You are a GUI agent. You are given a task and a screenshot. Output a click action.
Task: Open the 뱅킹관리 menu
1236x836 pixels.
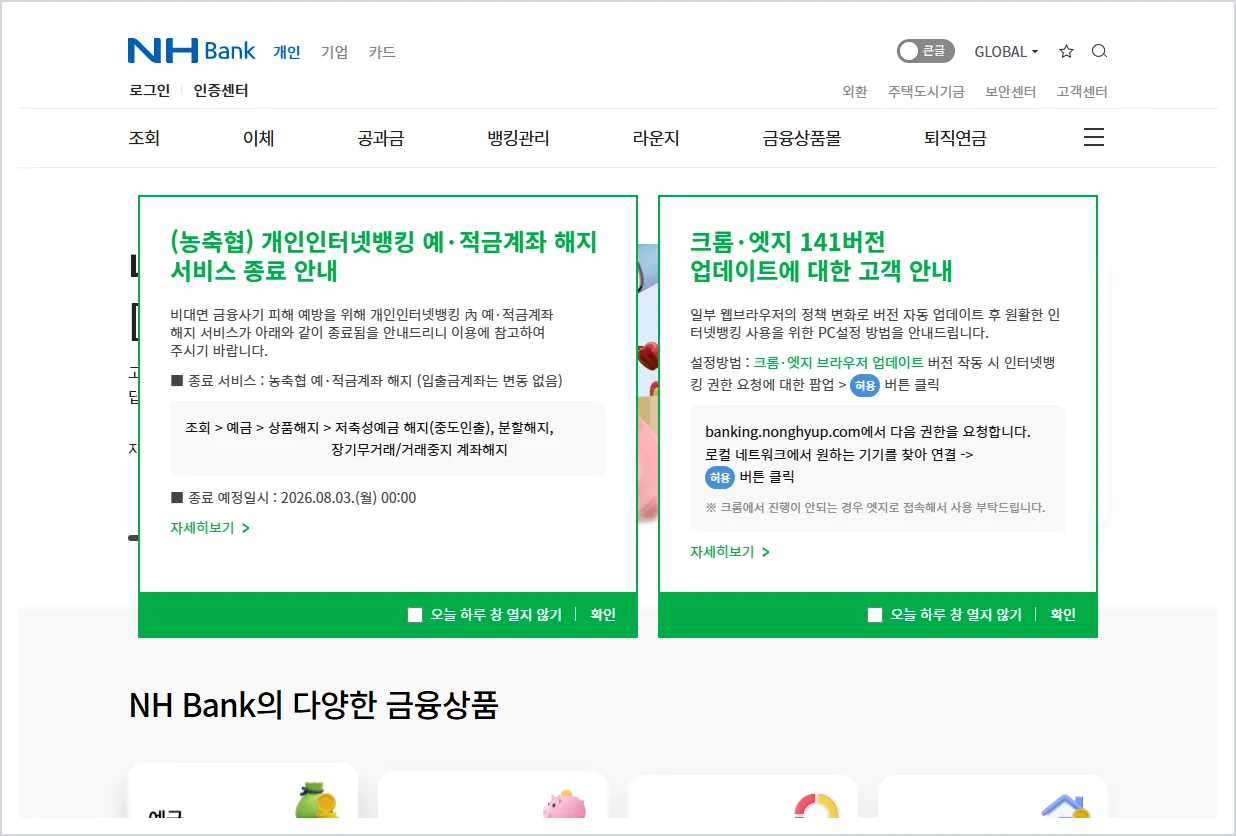[x=518, y=139]
